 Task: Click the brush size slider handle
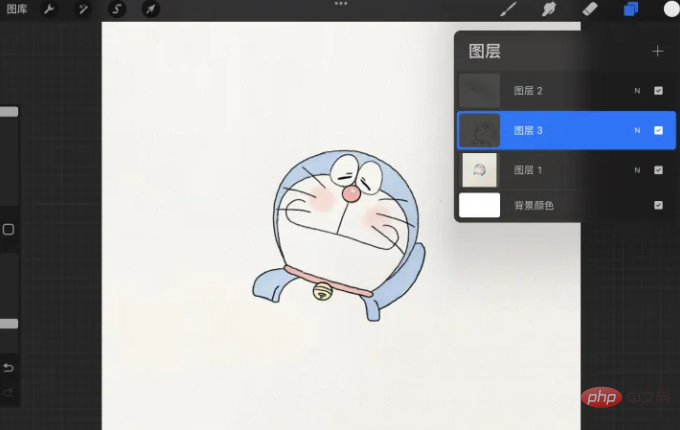(9, 112)
